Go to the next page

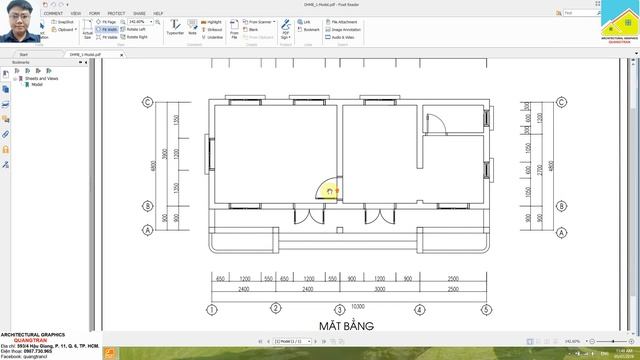316,341
